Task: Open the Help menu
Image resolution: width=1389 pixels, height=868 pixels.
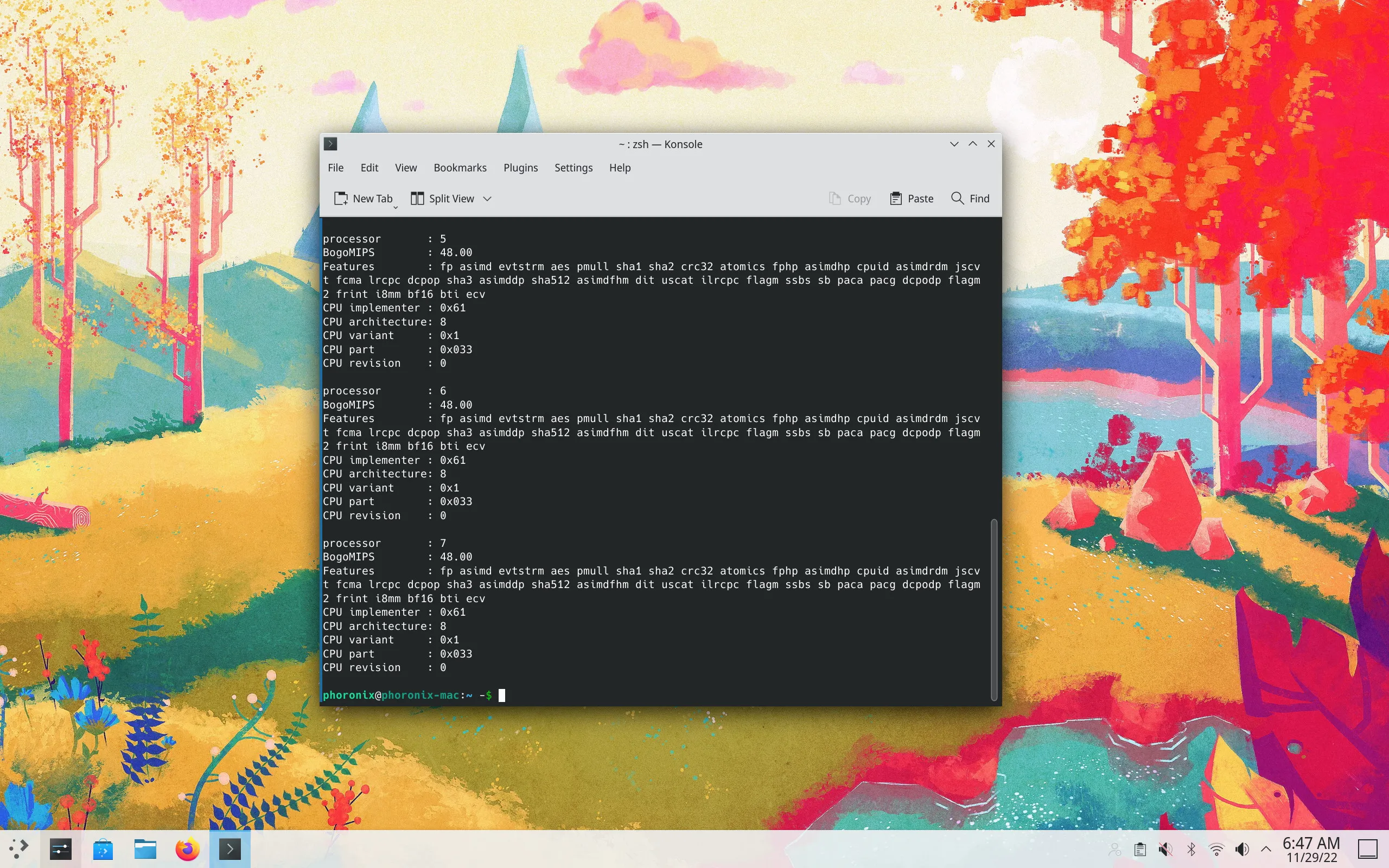Action: [620, 168]
